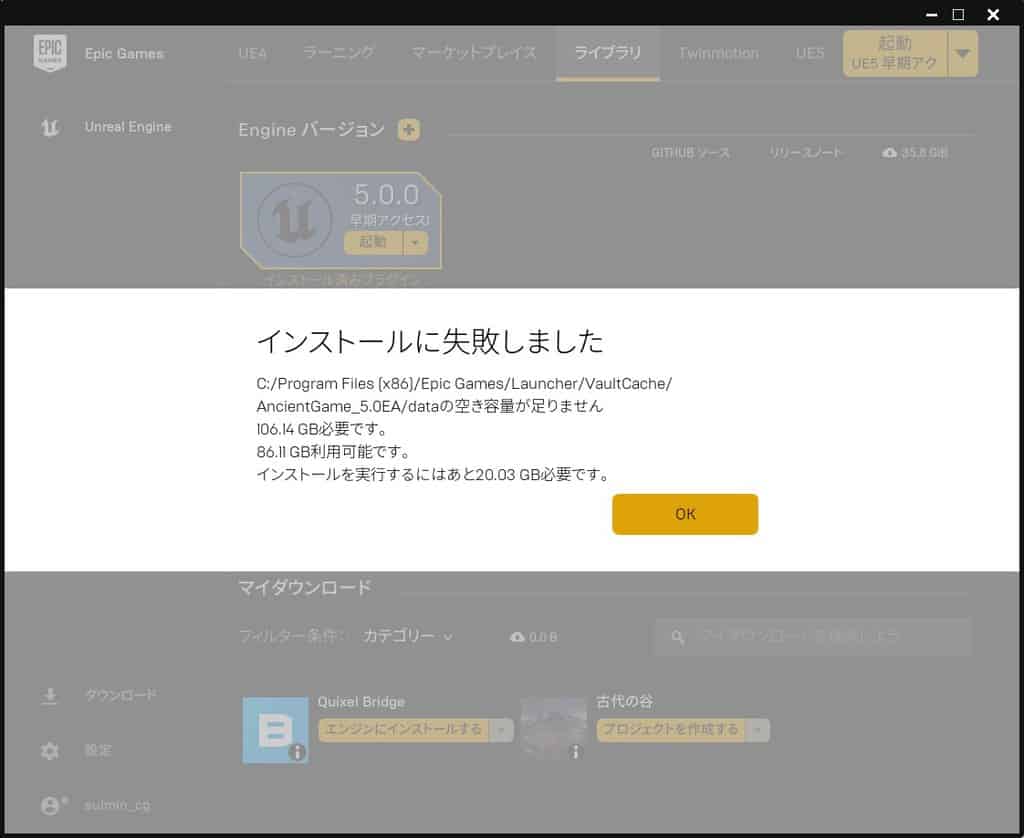The image size is (1024, 838).
Task: Click the Unreal Engine 5.0.0 logo
Action: tap(294, 219)
